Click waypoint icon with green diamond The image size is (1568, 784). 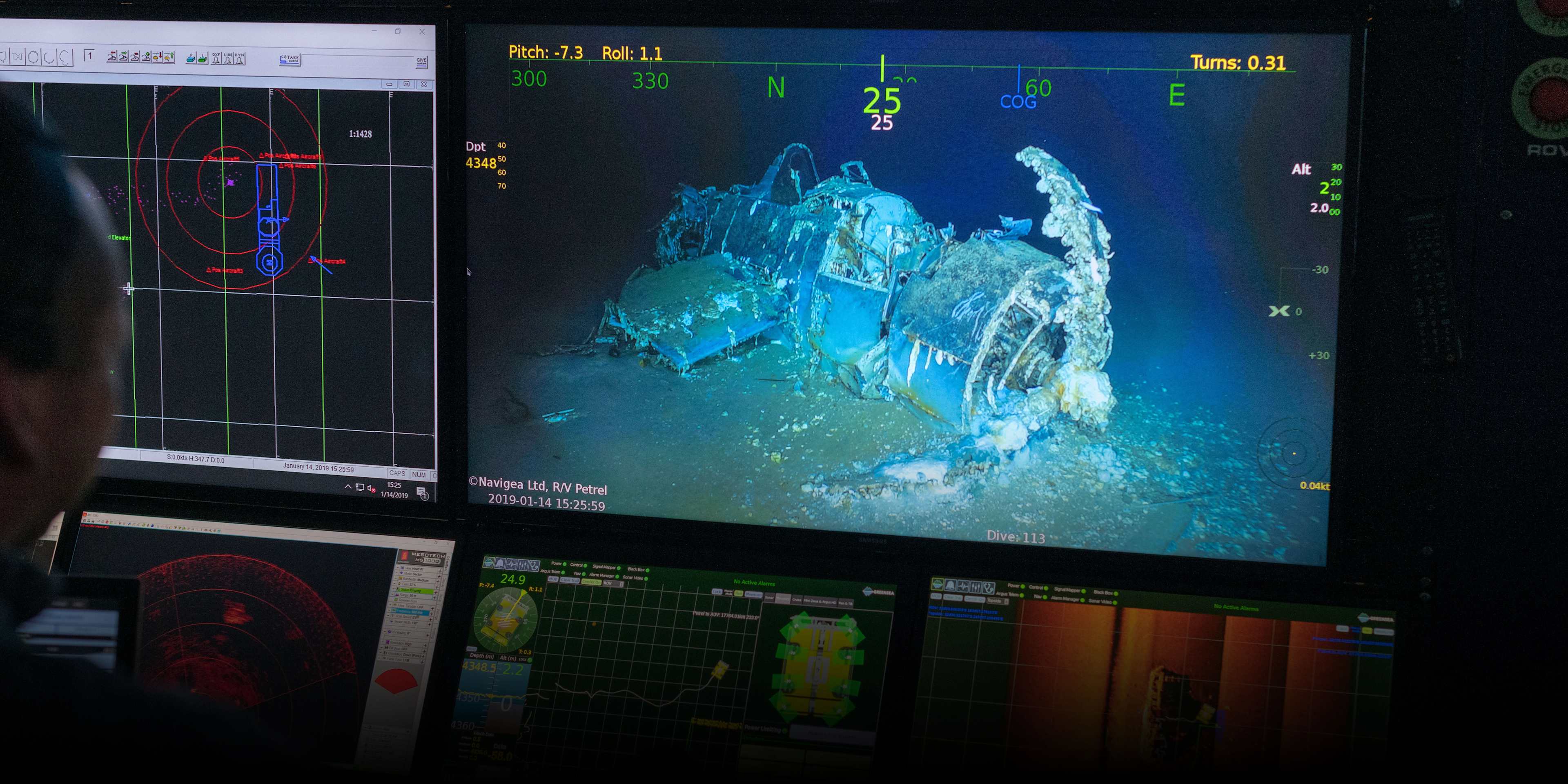click(146, 57)
